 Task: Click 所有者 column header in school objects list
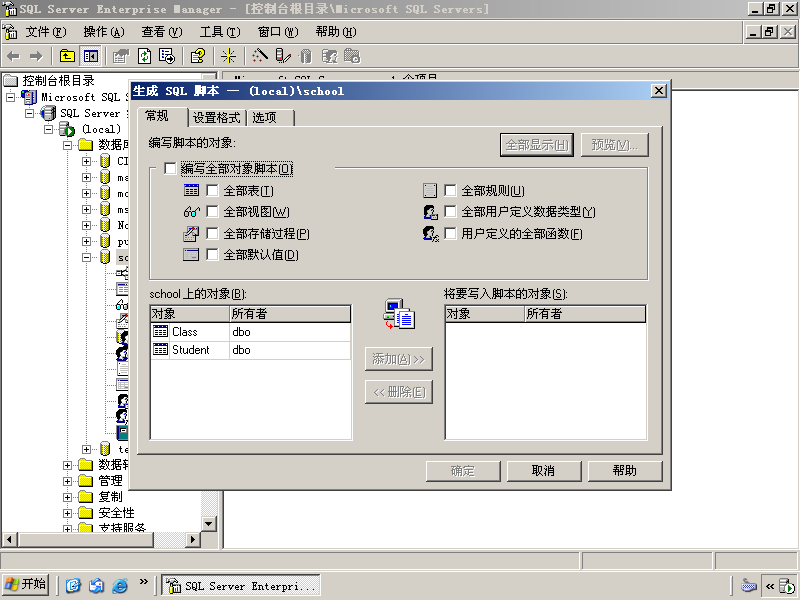click(x=290, y=314)
